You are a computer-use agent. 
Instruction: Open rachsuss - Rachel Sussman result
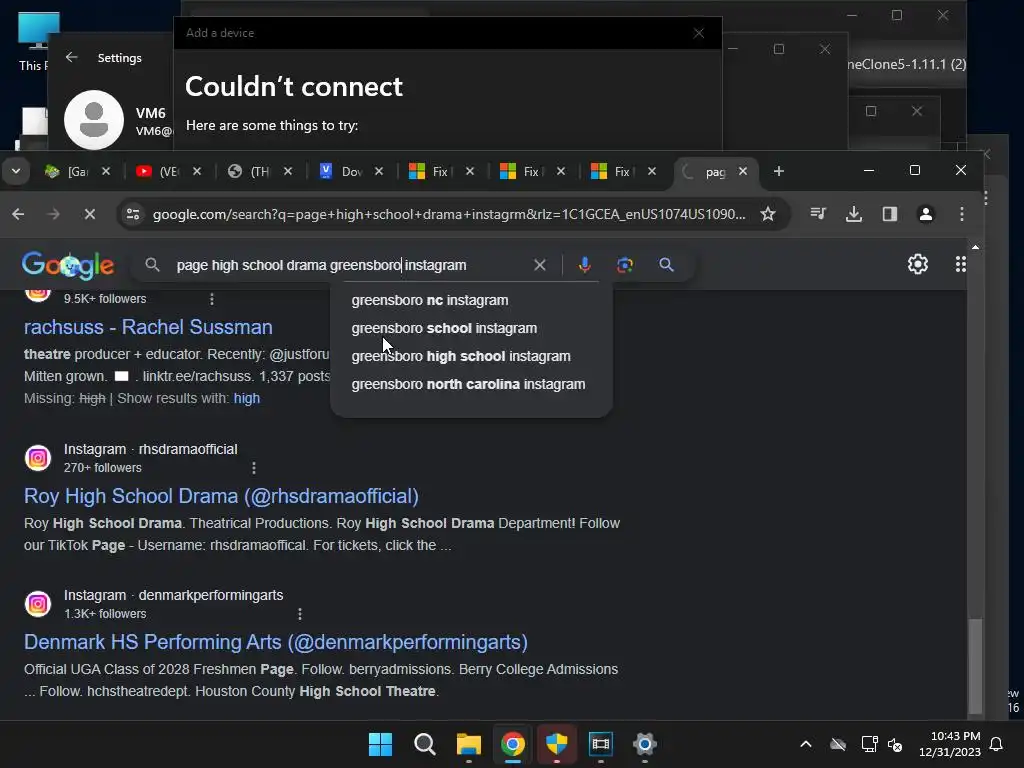click(148, 327)
